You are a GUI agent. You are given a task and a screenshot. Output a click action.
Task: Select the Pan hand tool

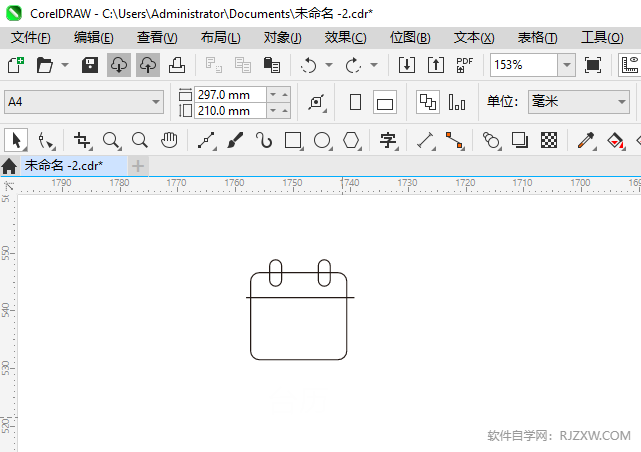tap(169, 141)
